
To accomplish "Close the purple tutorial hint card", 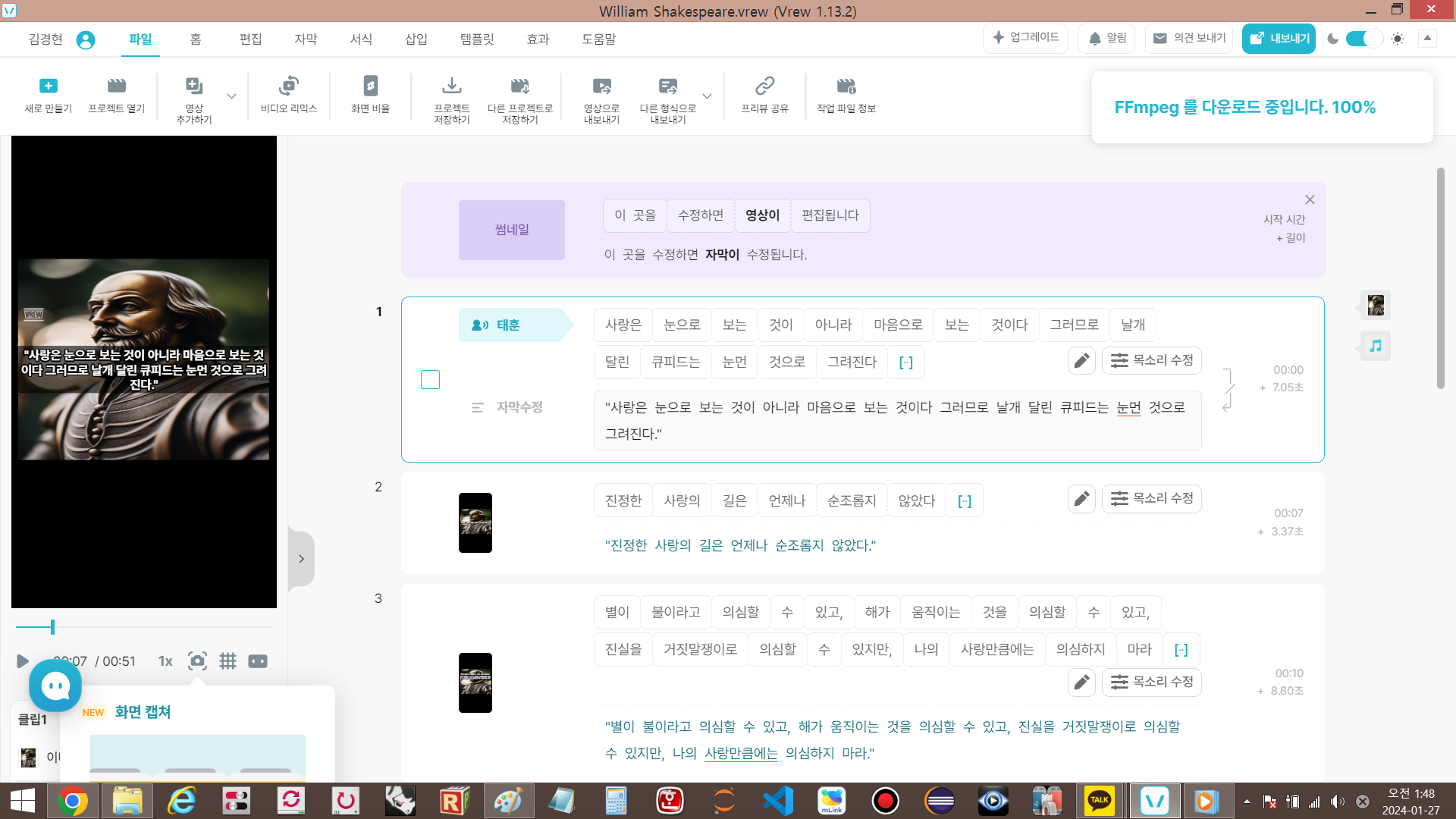I will [1310, 199].
